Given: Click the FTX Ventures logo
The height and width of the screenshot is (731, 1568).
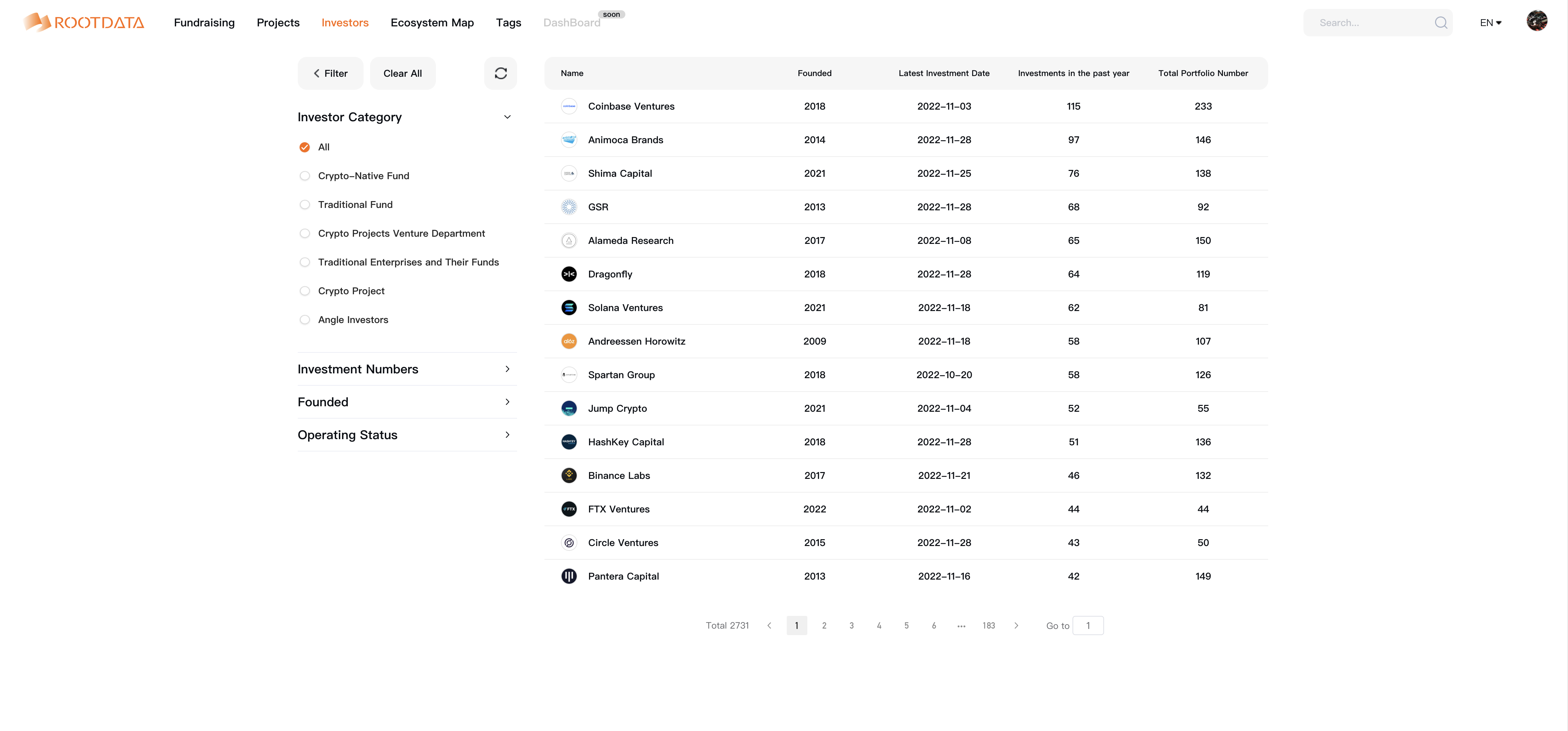Looking at the screenshot, I should click(568, 509).
